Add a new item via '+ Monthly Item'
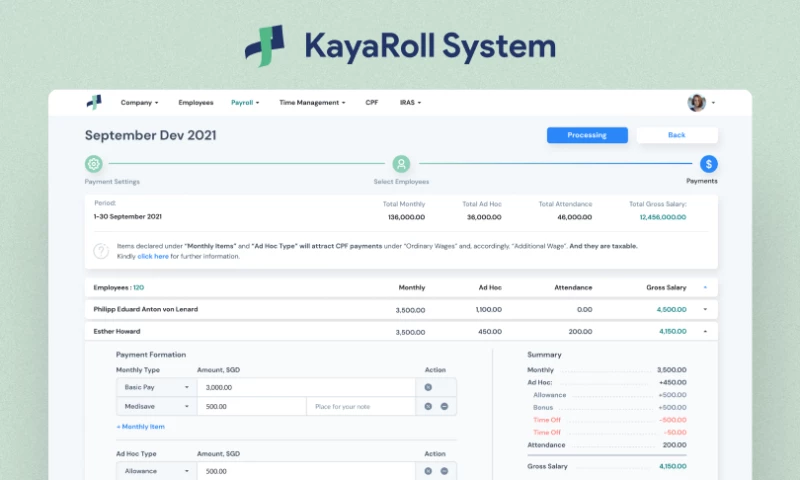800x480 pixels. coord(141,426)
